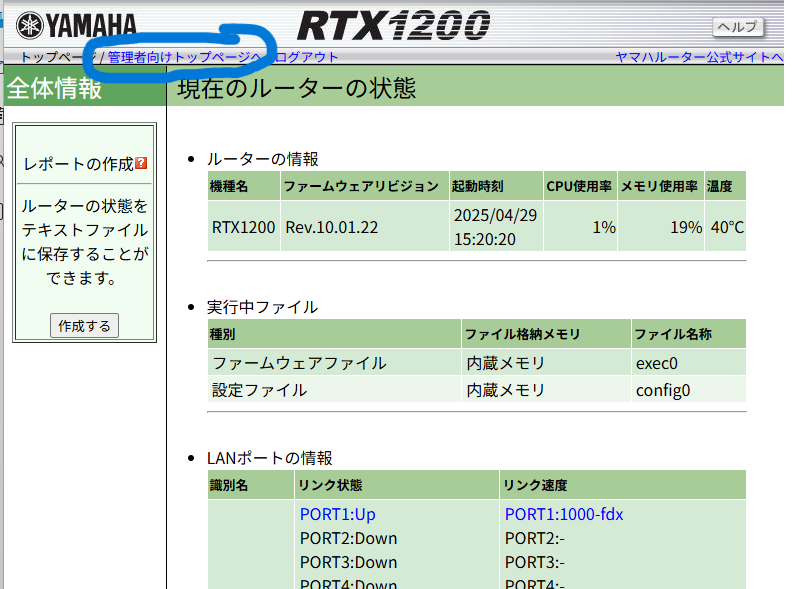Screen dimensions: 811x589
Task: Click the レポートの作成 panel title
Action: click(79, 164)
